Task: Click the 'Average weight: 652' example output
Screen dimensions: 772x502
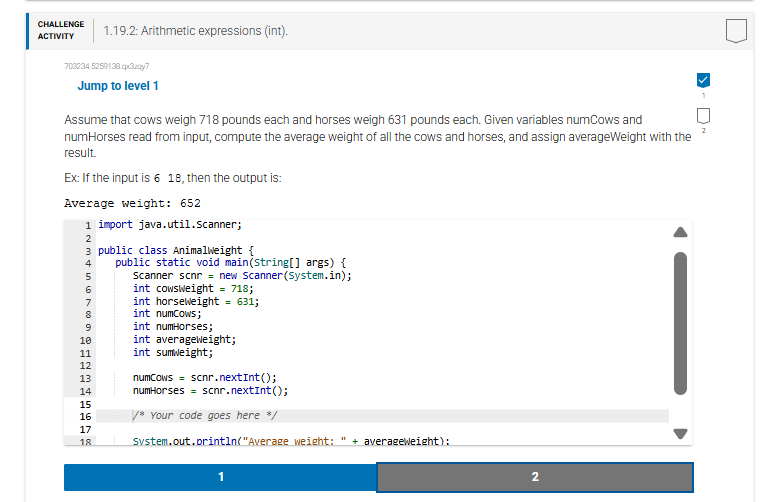Action: [x=132, y=203]
